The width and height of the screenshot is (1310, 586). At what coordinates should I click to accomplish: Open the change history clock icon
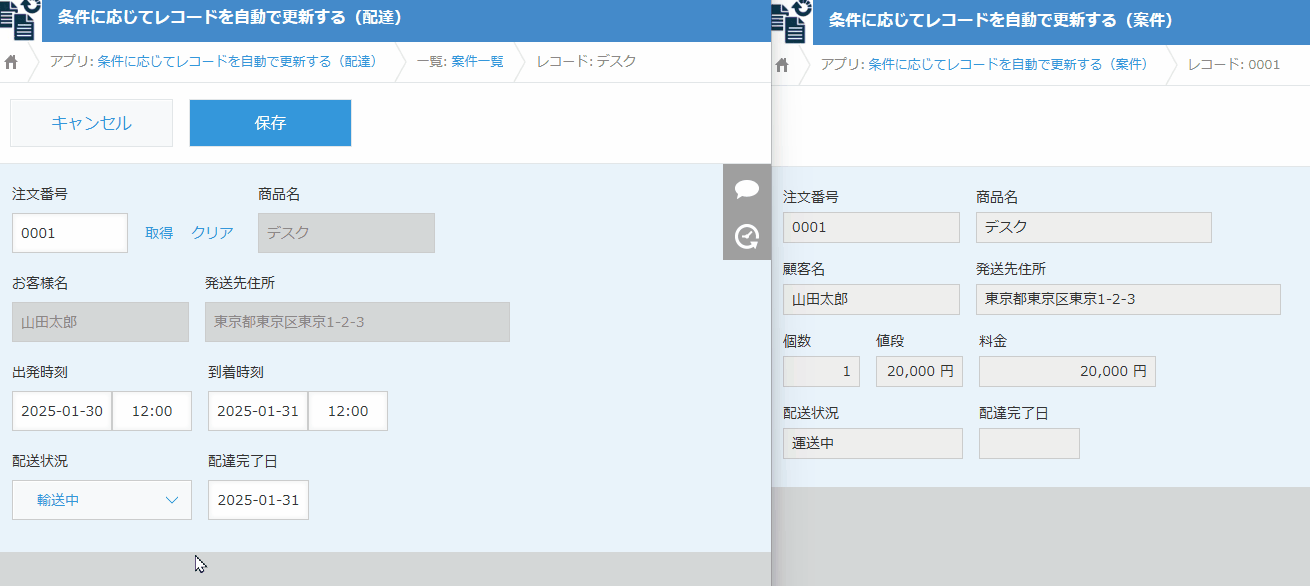pos(746,237)
